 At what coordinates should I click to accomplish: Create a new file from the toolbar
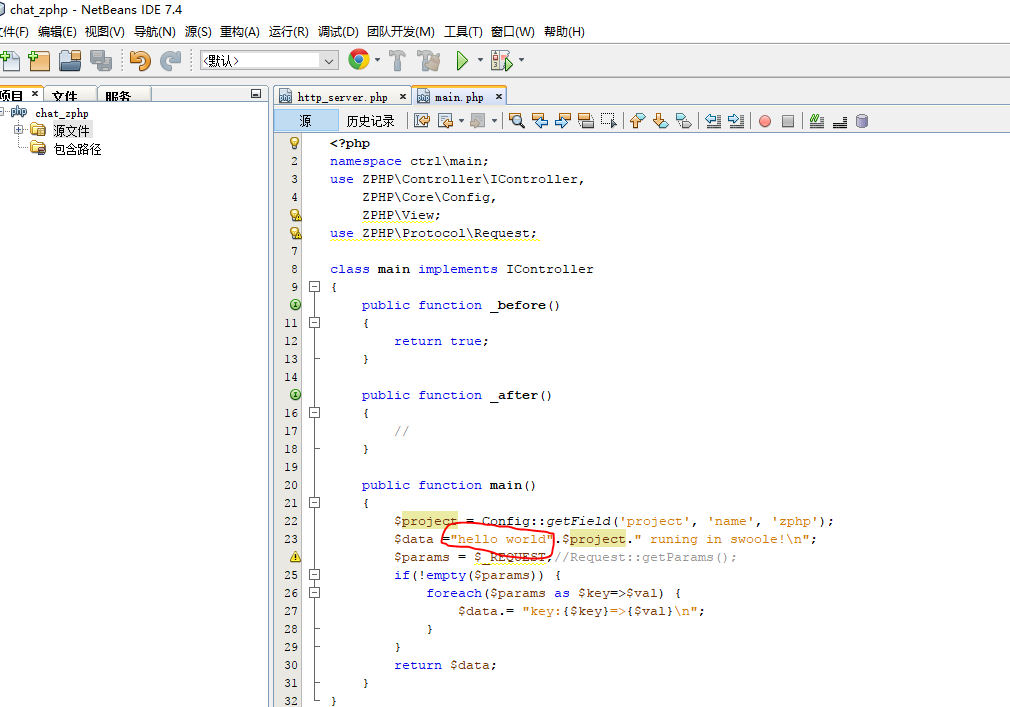[x=10, y=61]
